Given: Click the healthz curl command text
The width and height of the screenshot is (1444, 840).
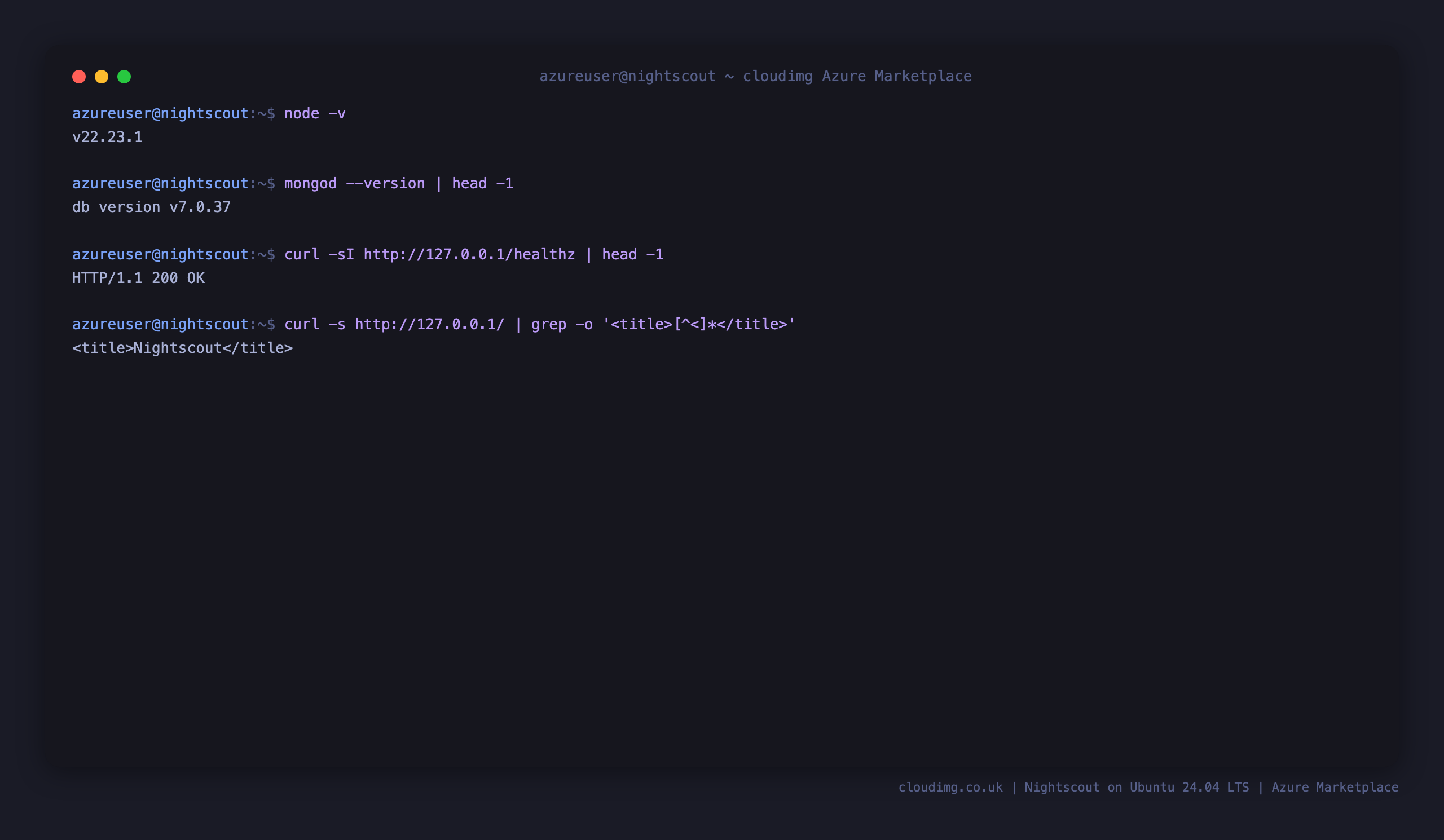Looking at the screenshot, I should point(474,254).
